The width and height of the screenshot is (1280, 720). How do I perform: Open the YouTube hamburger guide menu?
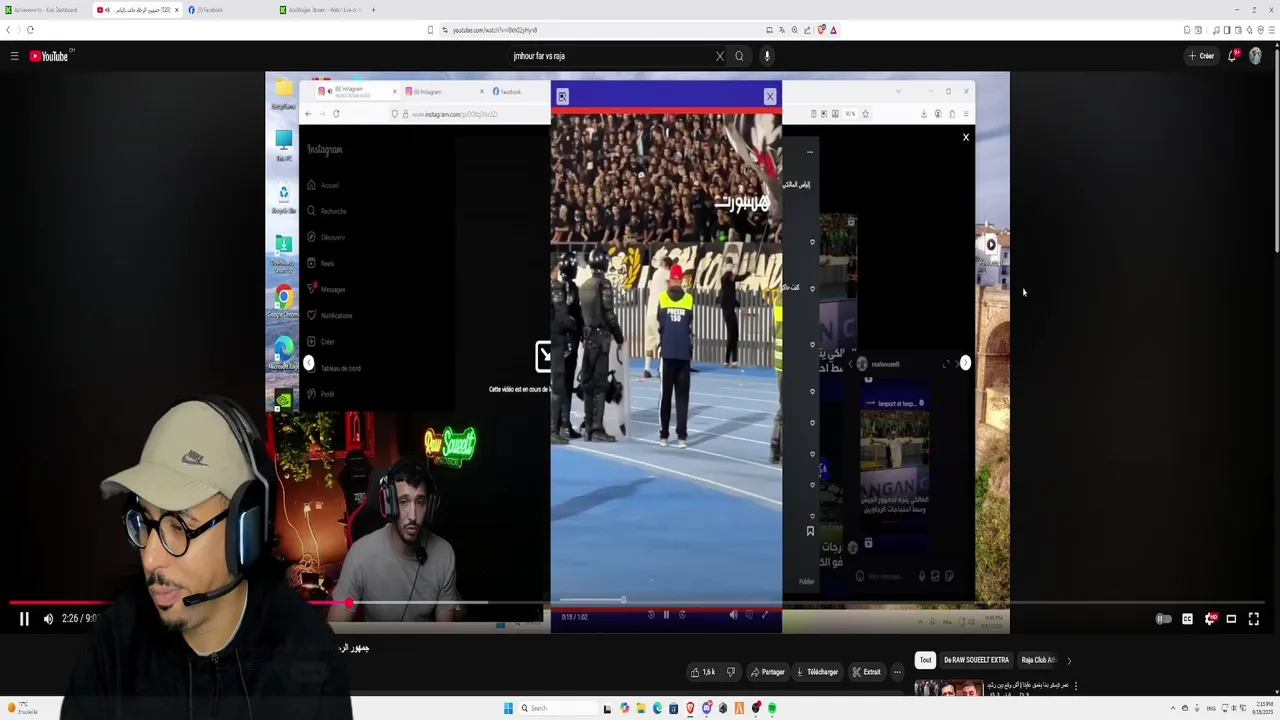click(14, 56)
